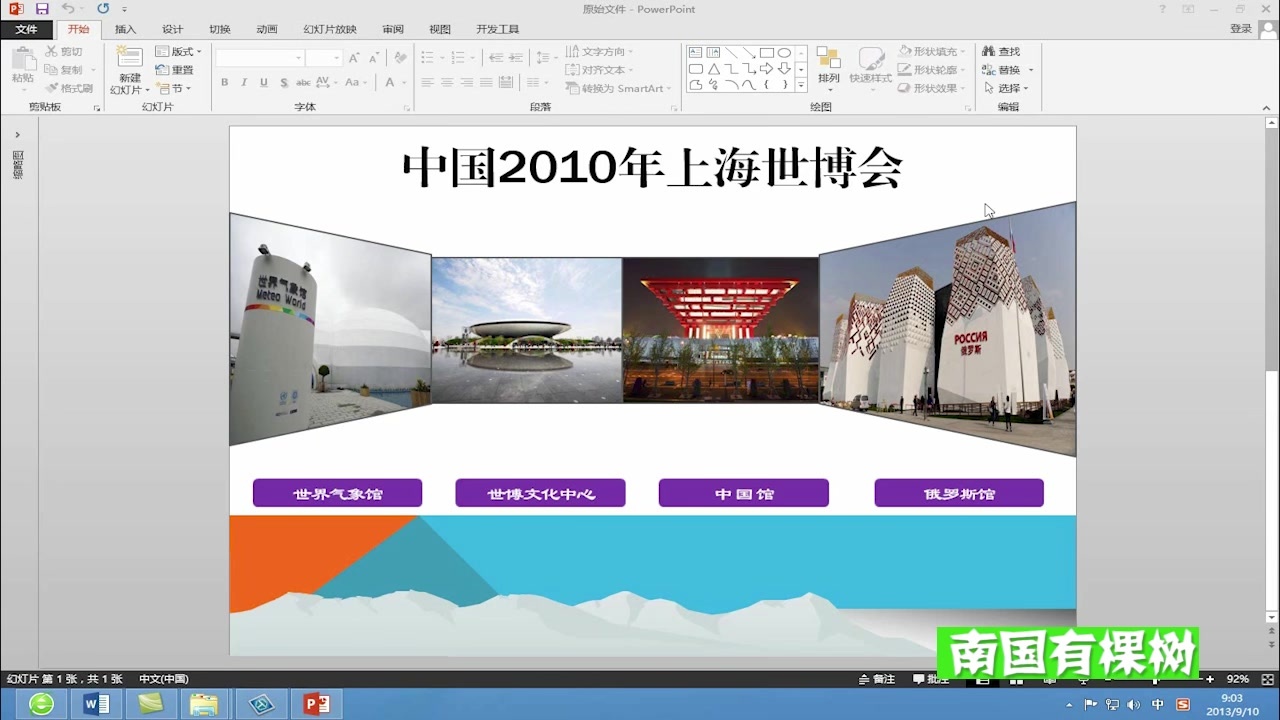The image size is (1280, 720).
Task: Open the 选择 (Select) dropdown
Action: coord(1006,88)
